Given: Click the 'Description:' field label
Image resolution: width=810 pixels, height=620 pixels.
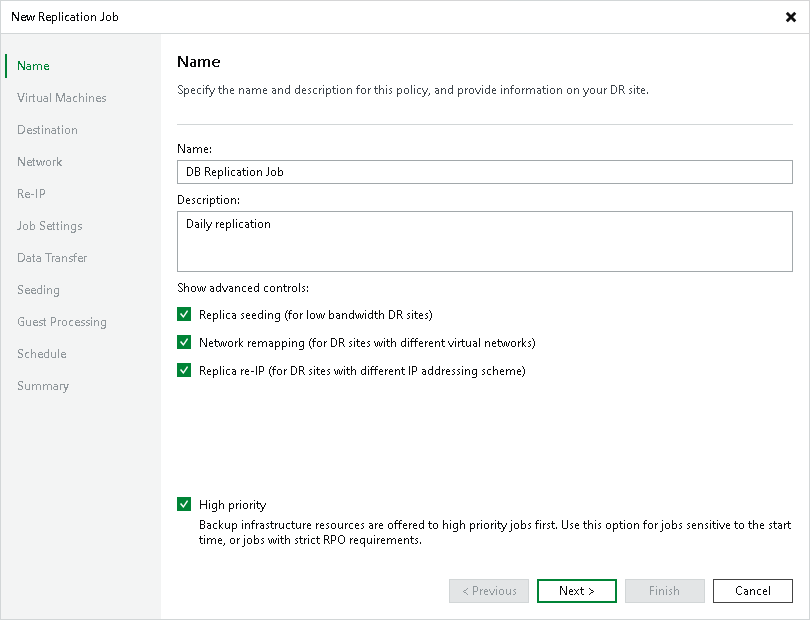Looking at the screenshot, I should click(x=208, y=200).
